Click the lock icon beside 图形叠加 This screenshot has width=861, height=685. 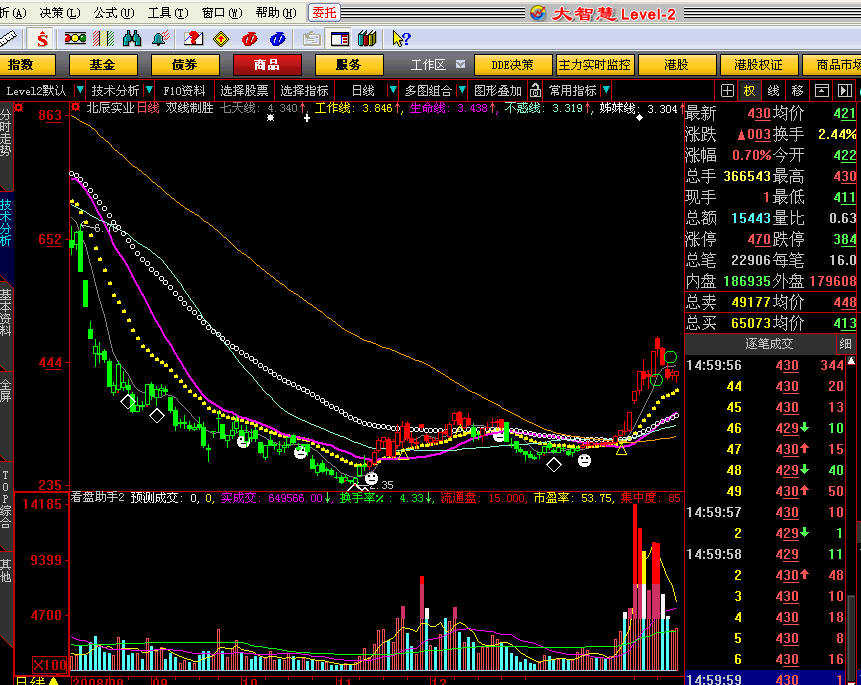coord(535,91)
